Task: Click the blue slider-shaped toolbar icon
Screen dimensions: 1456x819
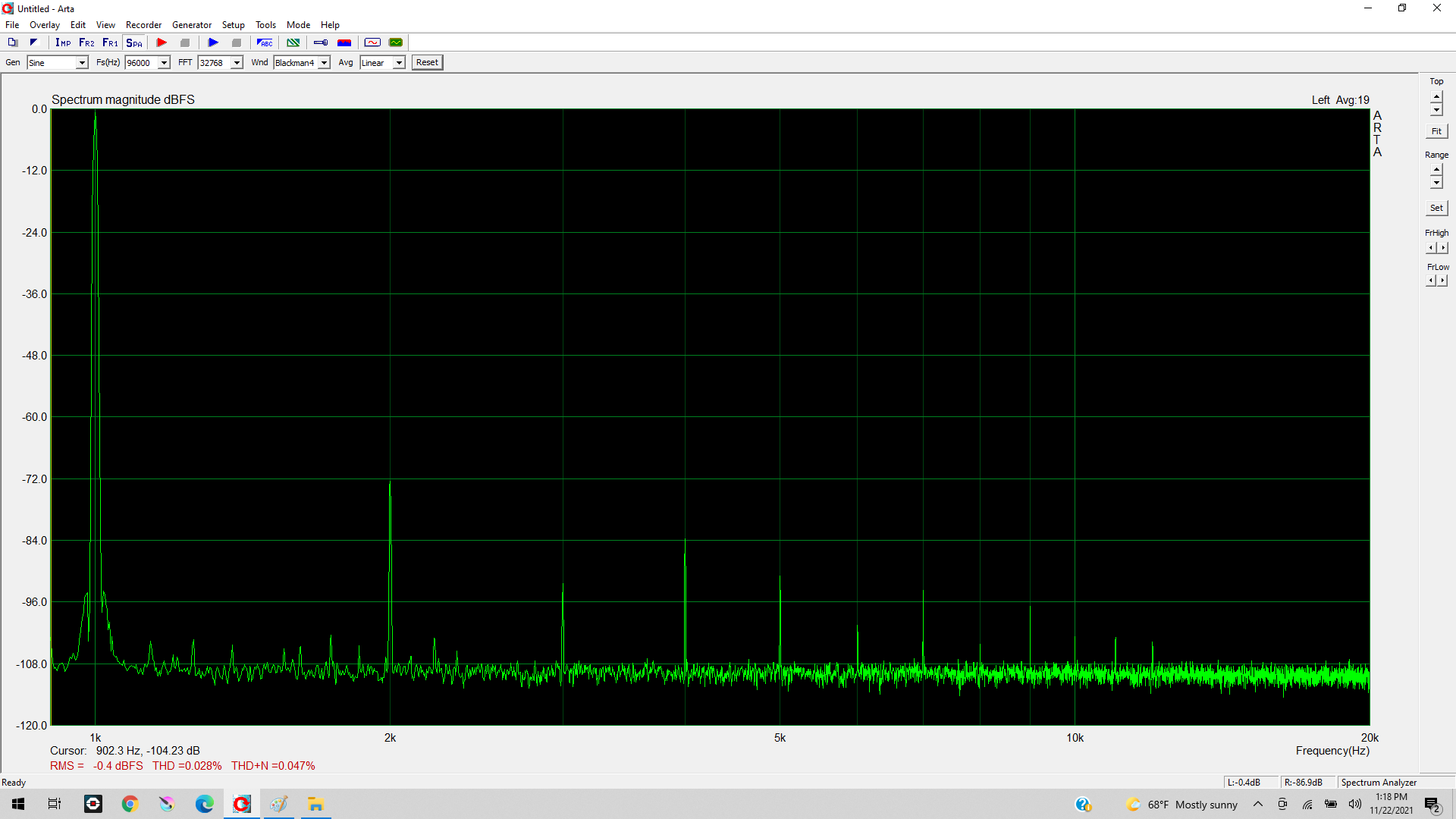Action: pyautogui.click(x=321, y=42)
